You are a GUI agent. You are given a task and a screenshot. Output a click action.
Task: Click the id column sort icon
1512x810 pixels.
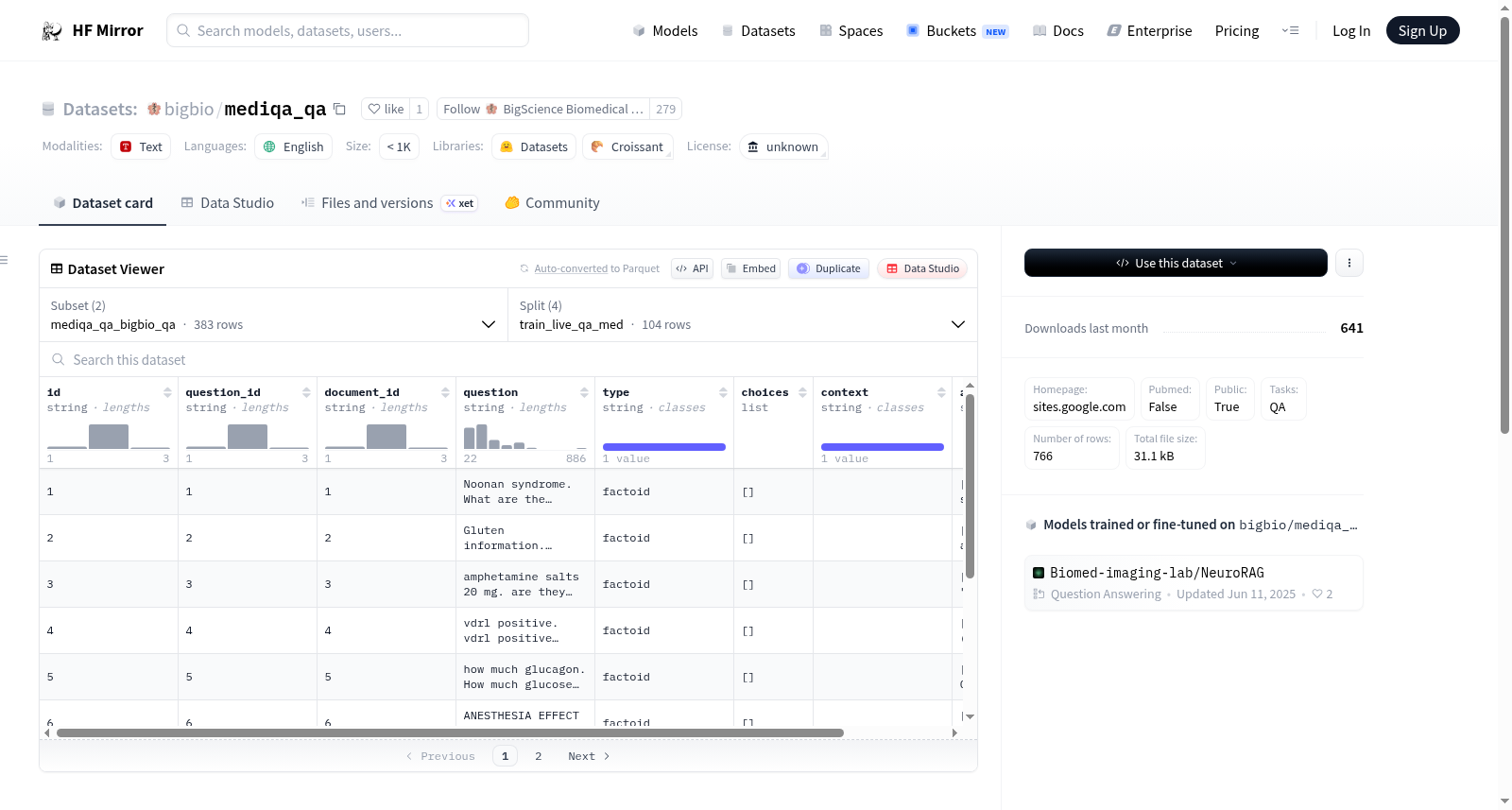(x=167, y=392)
